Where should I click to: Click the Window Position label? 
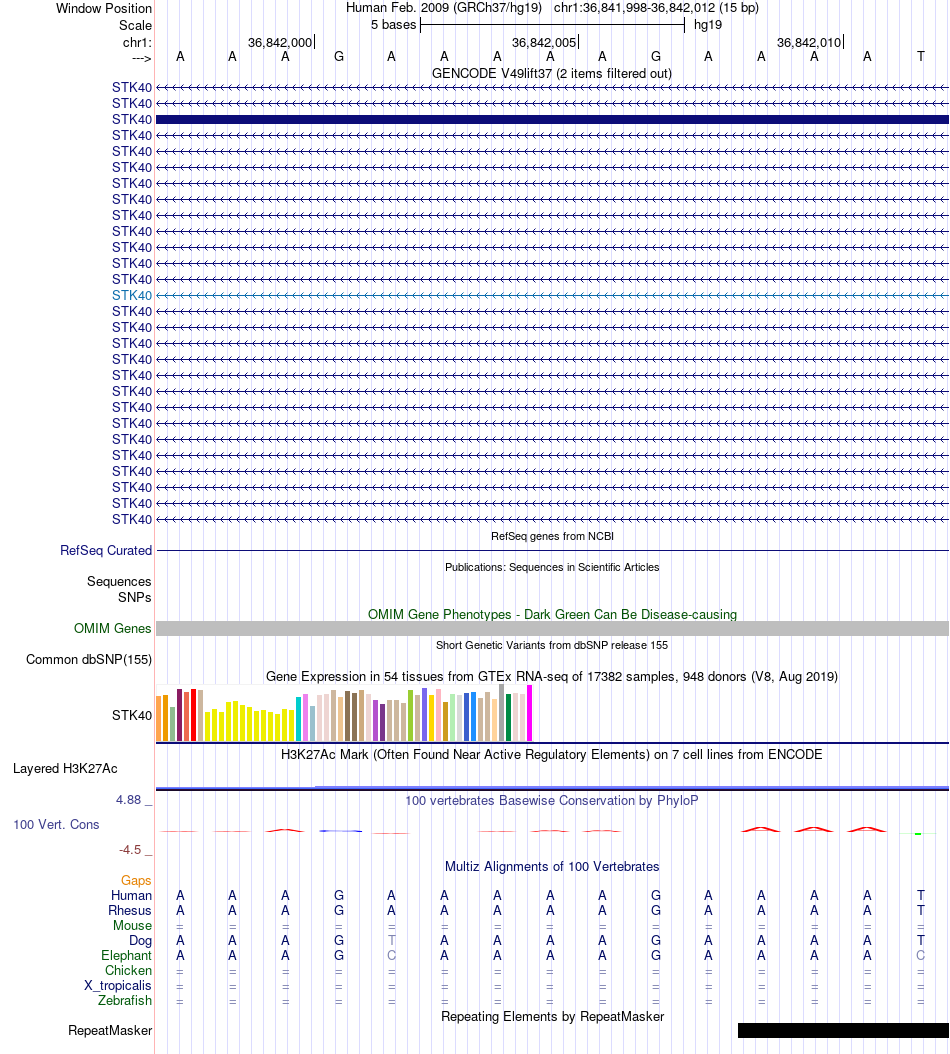click(104, 9)
